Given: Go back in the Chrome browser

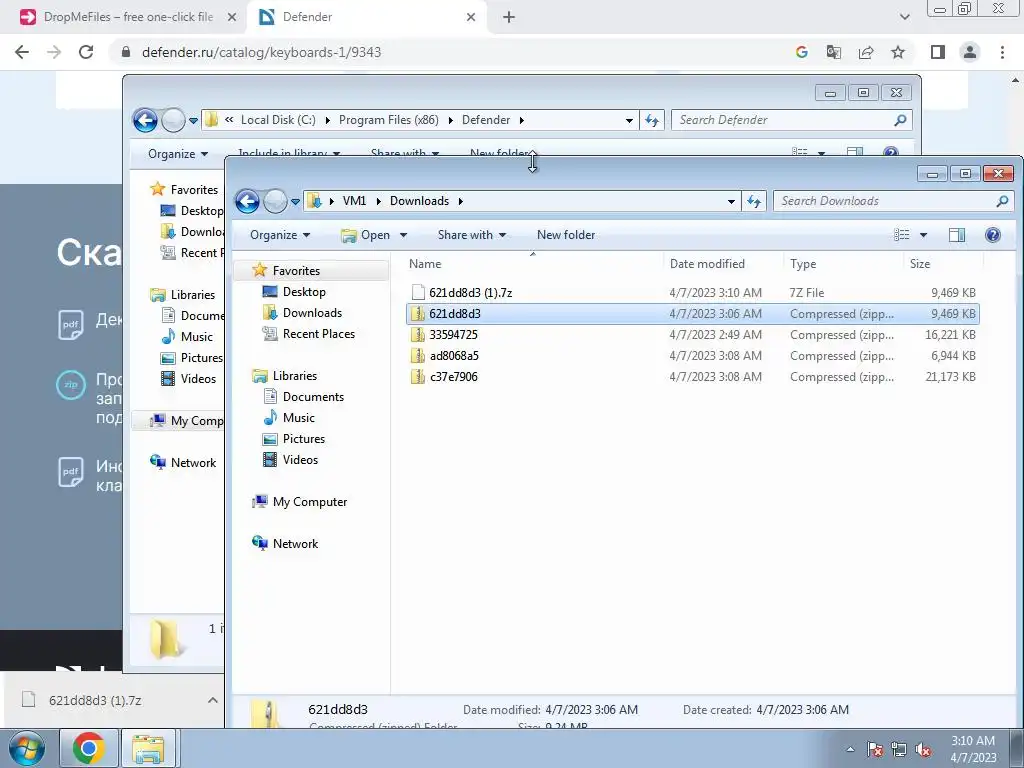Looking at the screenshot, I should tap(22, 52).
